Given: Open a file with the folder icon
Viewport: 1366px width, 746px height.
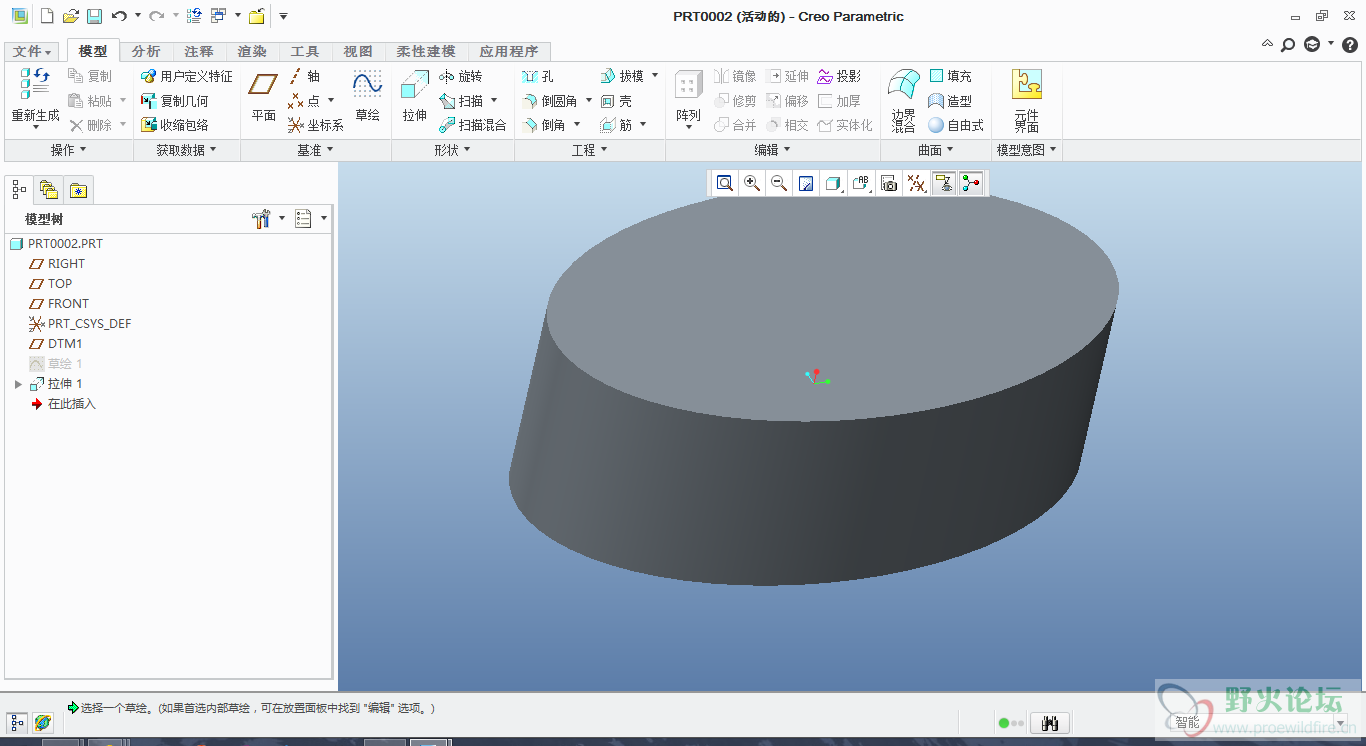Looking at the screenshot, I should pos(70,16).
